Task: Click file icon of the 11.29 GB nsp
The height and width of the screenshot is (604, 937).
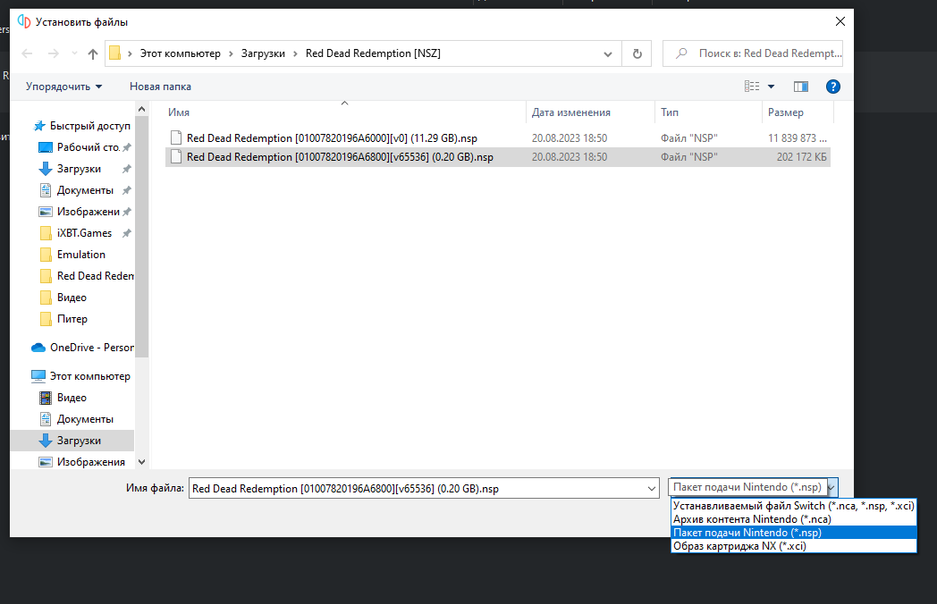Action: pos(176,138)
